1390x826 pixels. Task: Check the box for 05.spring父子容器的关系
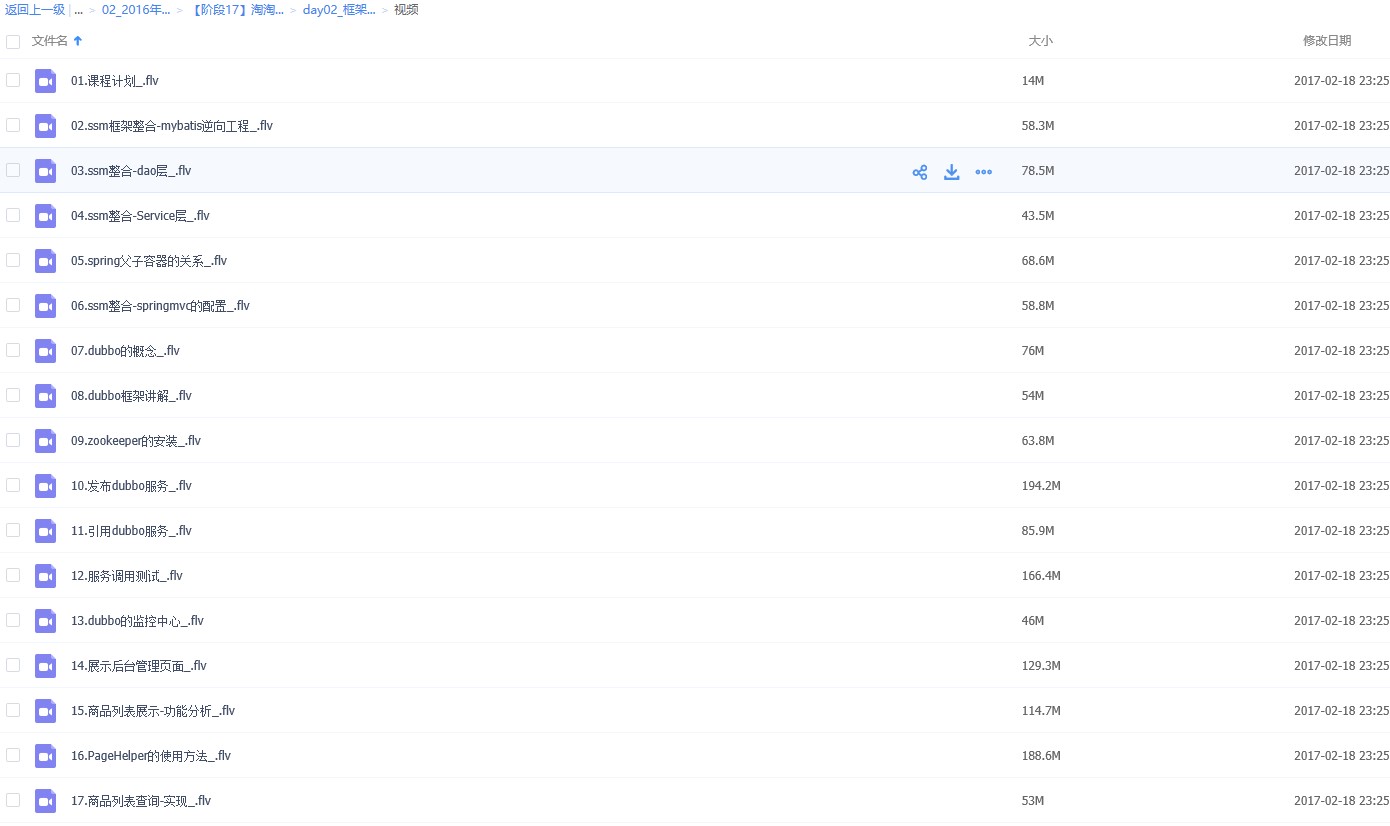13,260
